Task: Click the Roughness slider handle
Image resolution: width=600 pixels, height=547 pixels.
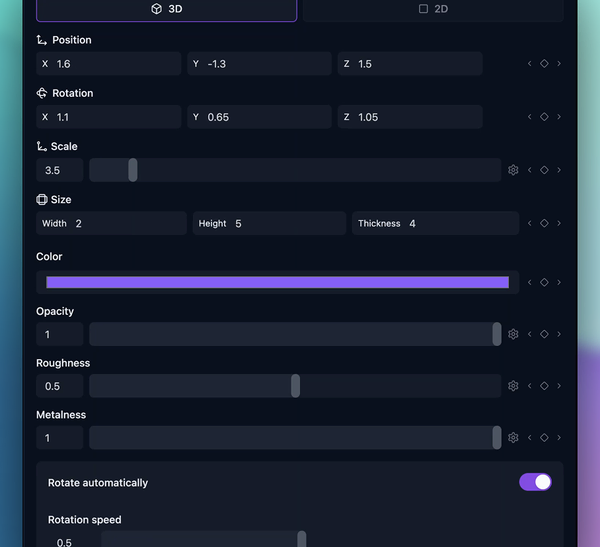Action: point(295,386)
